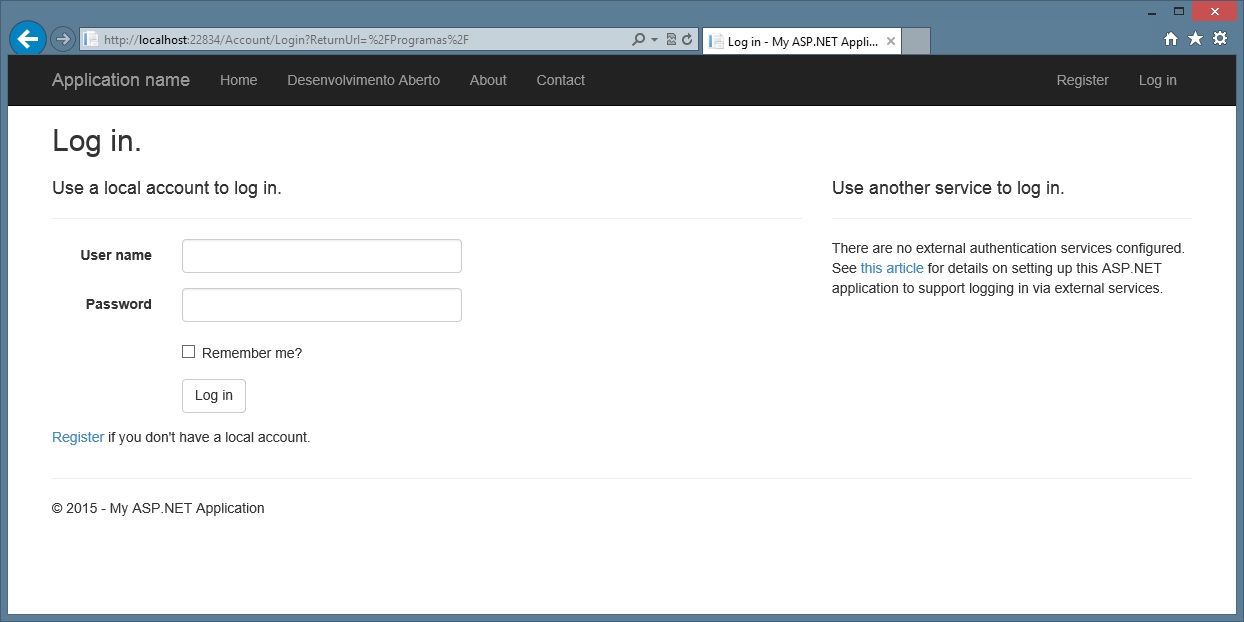Open Favorites using the star icon

point(1195,39)
